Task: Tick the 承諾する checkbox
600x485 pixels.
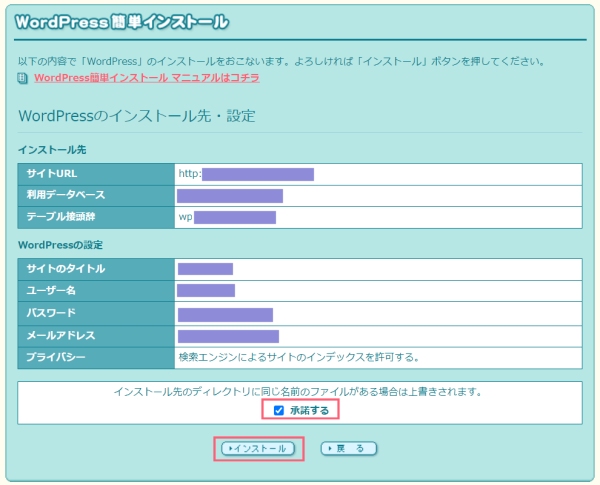Action: click(279, 410)
